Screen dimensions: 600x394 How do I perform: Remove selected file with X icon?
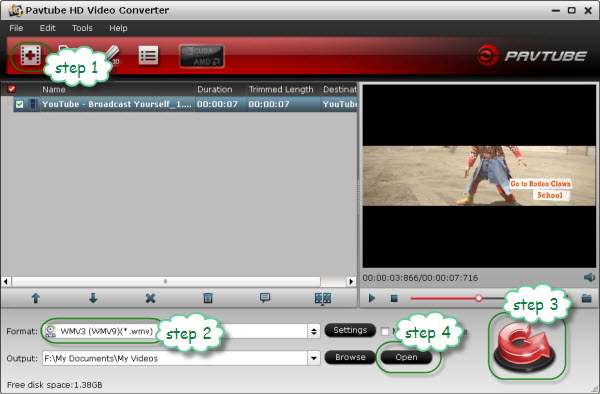pos(150,298)
